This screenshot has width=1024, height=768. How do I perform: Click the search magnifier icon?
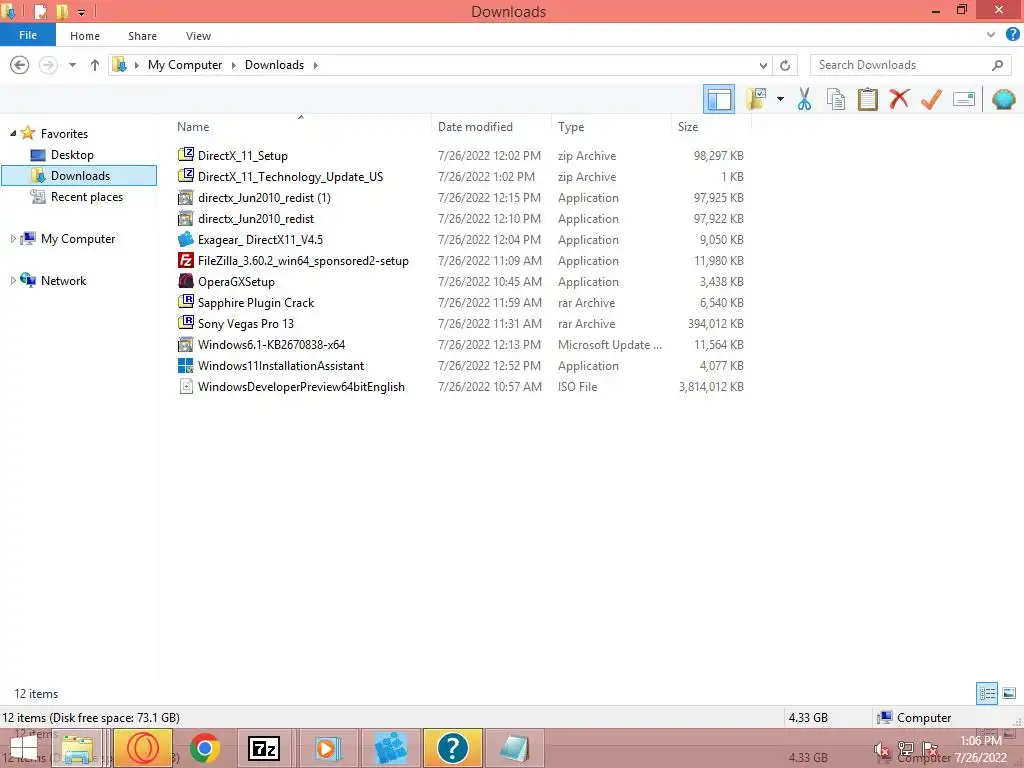[997, 65]
